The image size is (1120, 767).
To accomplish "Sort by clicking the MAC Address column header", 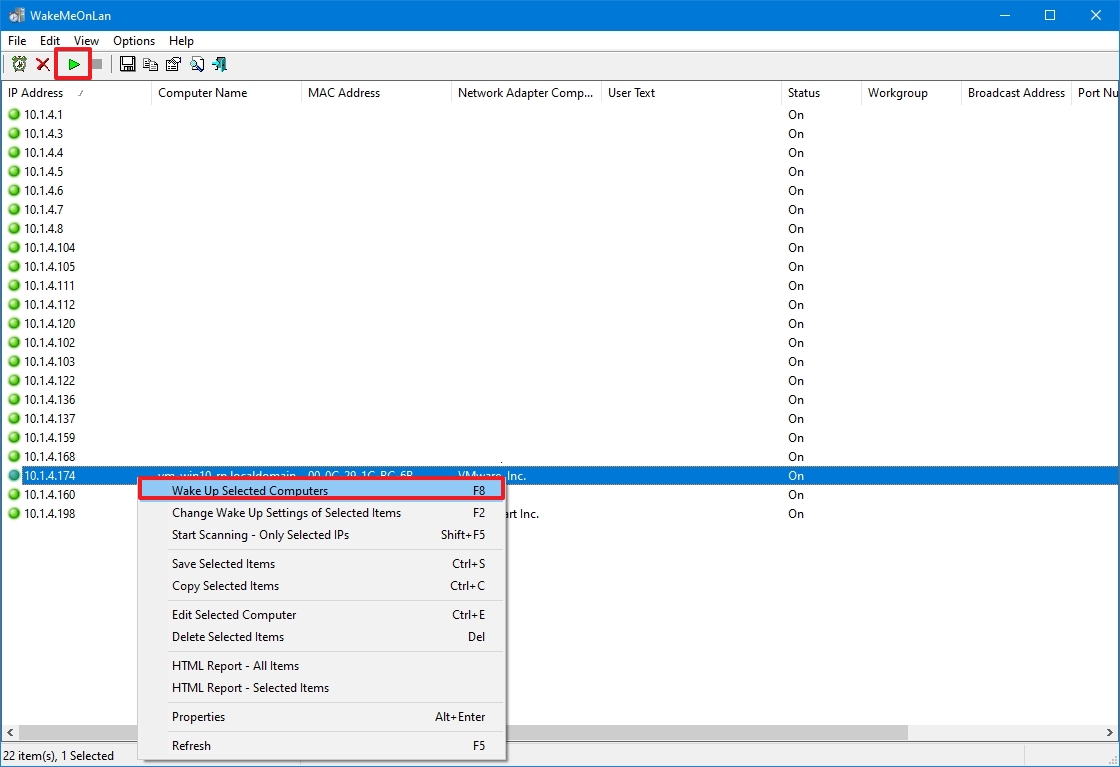I will point(345,93).
